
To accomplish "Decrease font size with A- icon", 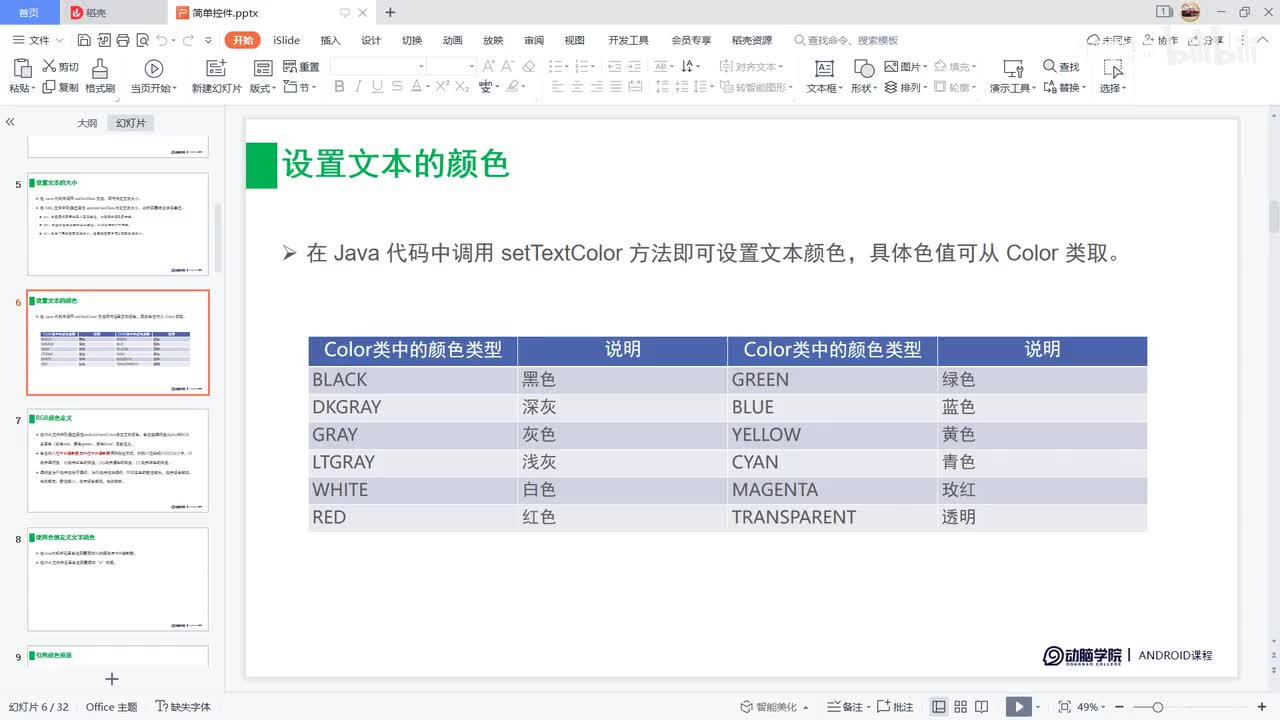I will (x=508, y=66).
